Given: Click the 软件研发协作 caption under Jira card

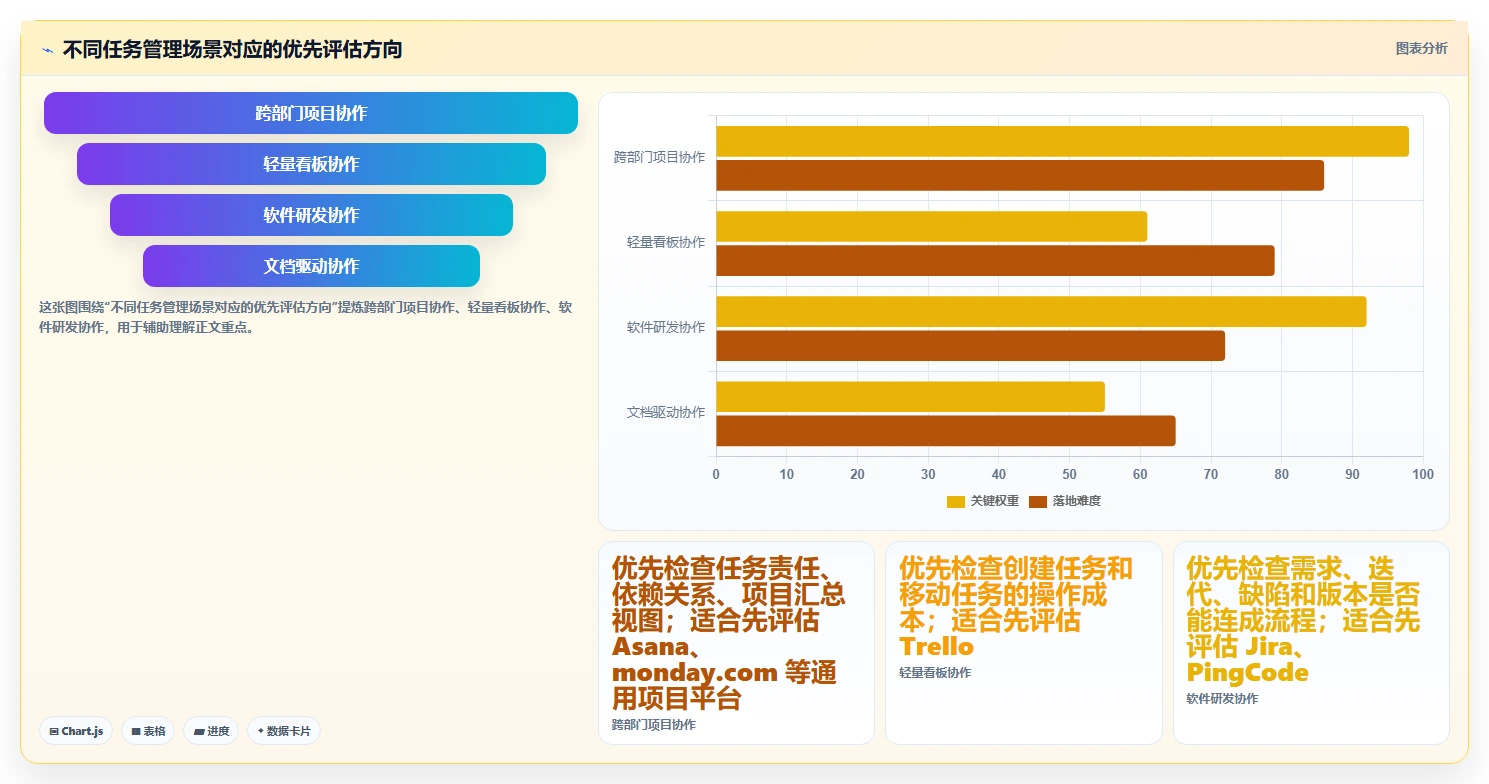Looking at the screenshot, I should click(x=1222, y=699).
